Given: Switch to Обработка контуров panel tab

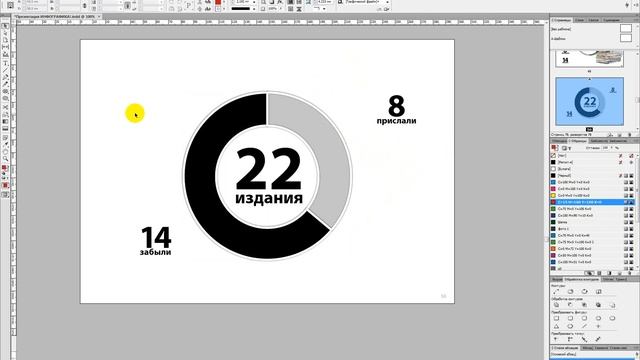Looking at the screenshot, I should click(x=582, y=280).
